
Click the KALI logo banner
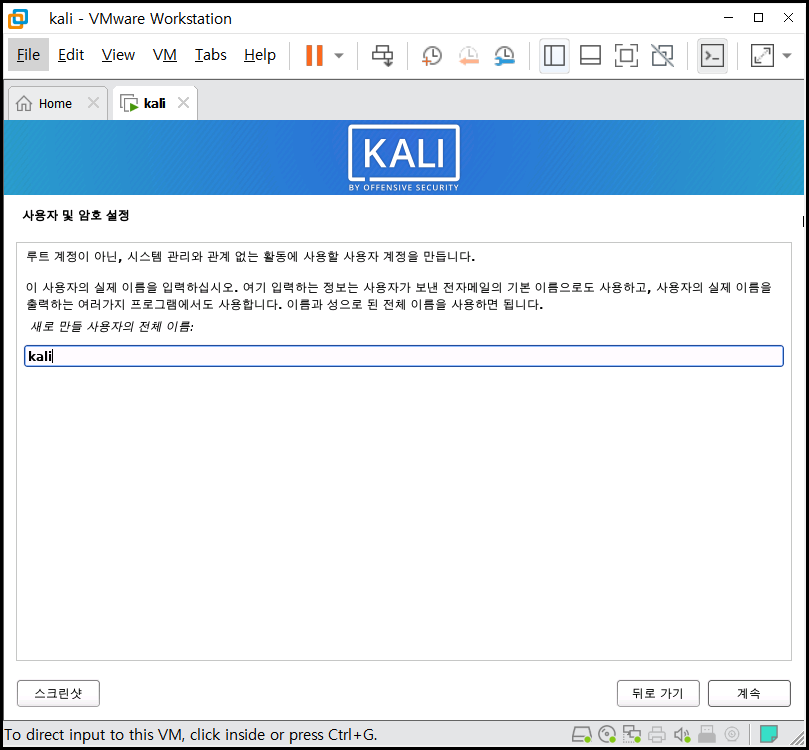click(404, 158)
